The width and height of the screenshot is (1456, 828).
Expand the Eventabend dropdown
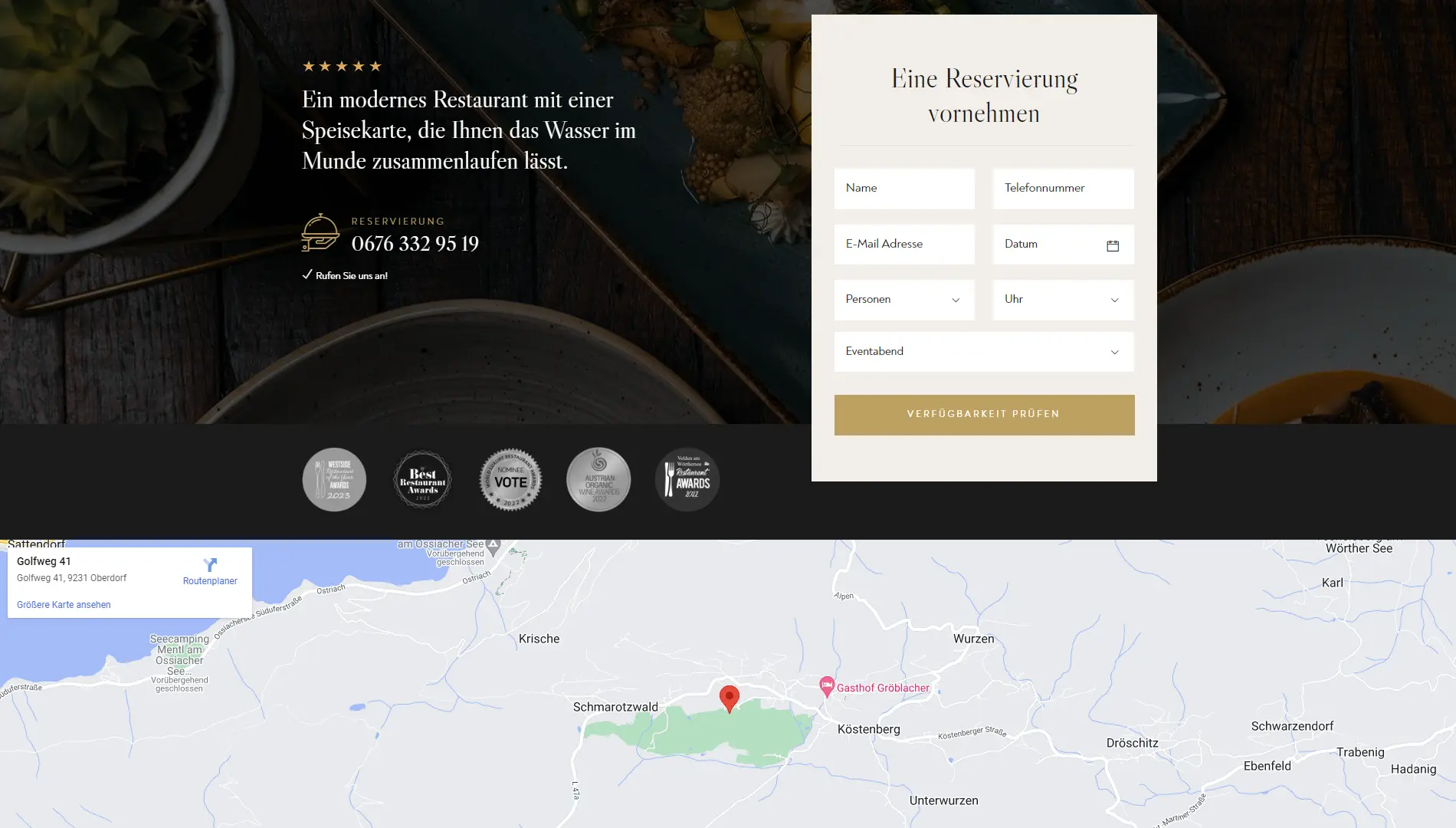[x=984, y=352]
